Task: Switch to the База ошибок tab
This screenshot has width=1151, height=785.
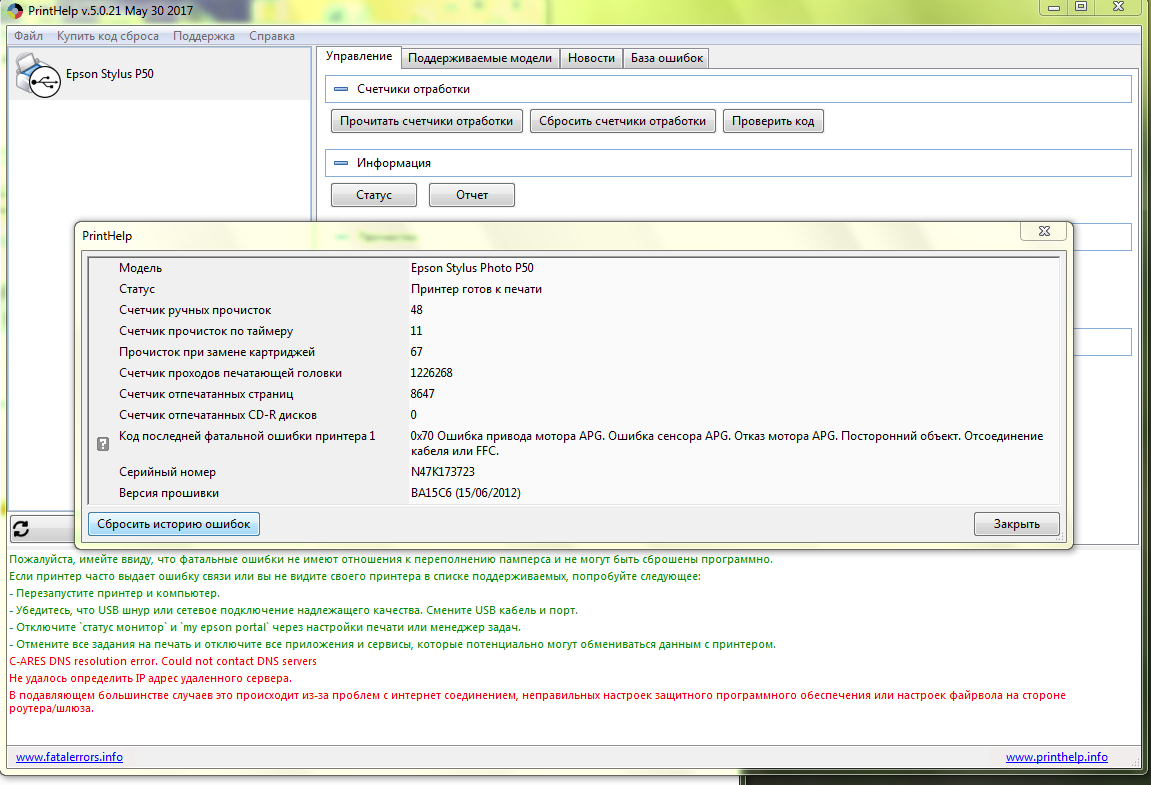Action: point(667,58)
